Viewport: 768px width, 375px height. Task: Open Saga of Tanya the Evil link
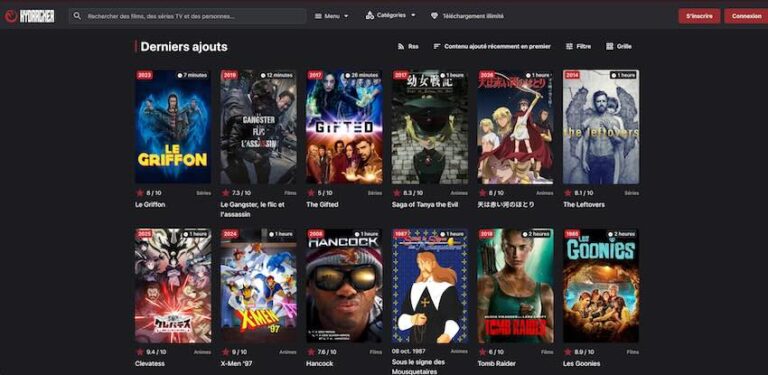(425, 205)
